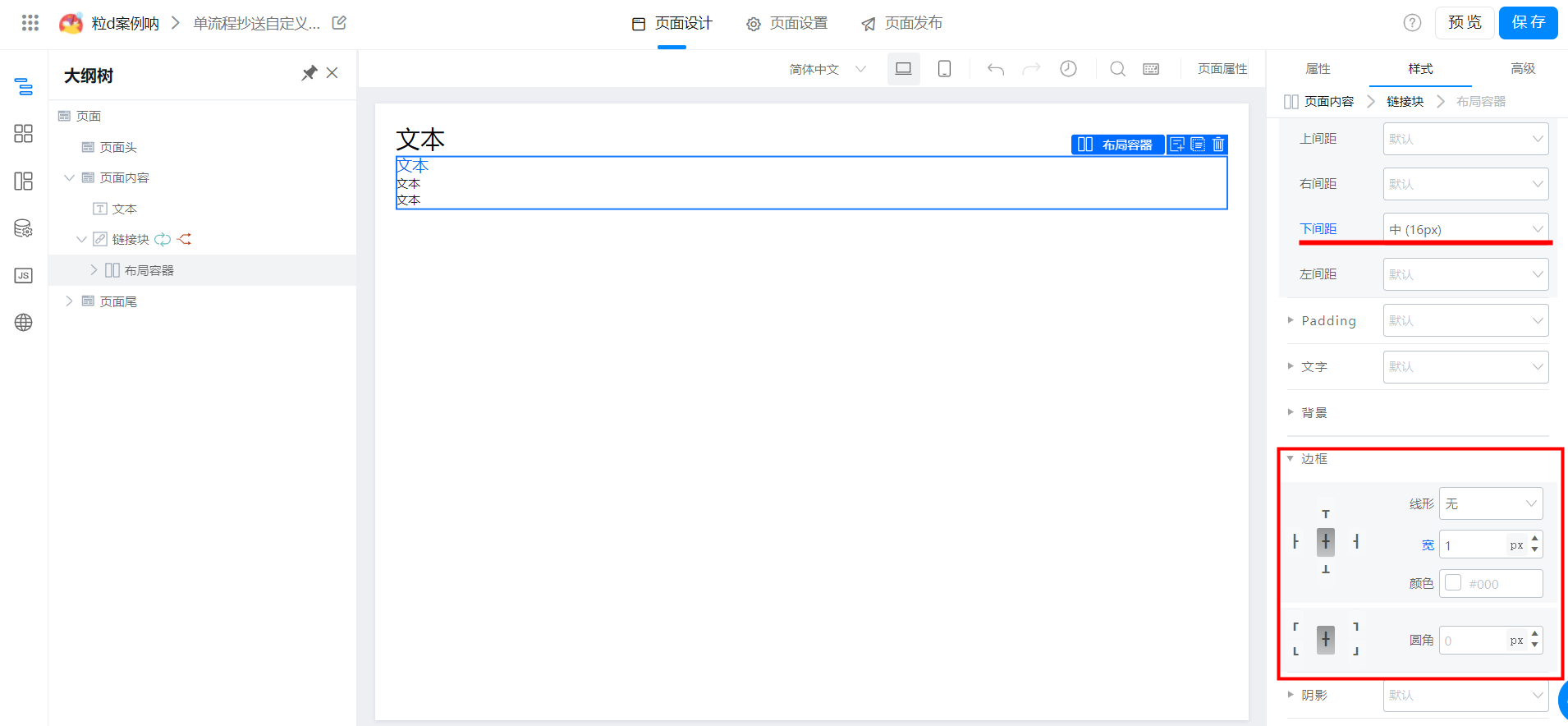The image size is (1568, 726).
Task: Open the history clock icon
Action: (1068, 69)
